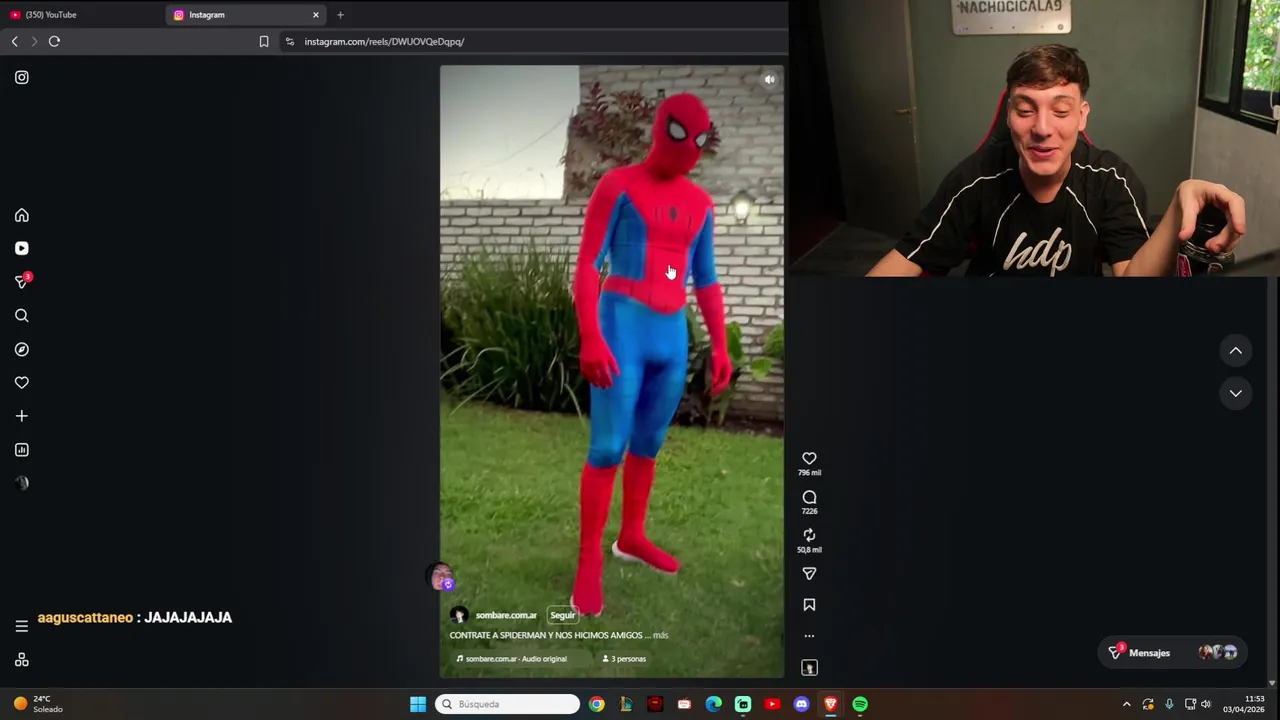Repost the reel with the repost icon

(809, 536)
